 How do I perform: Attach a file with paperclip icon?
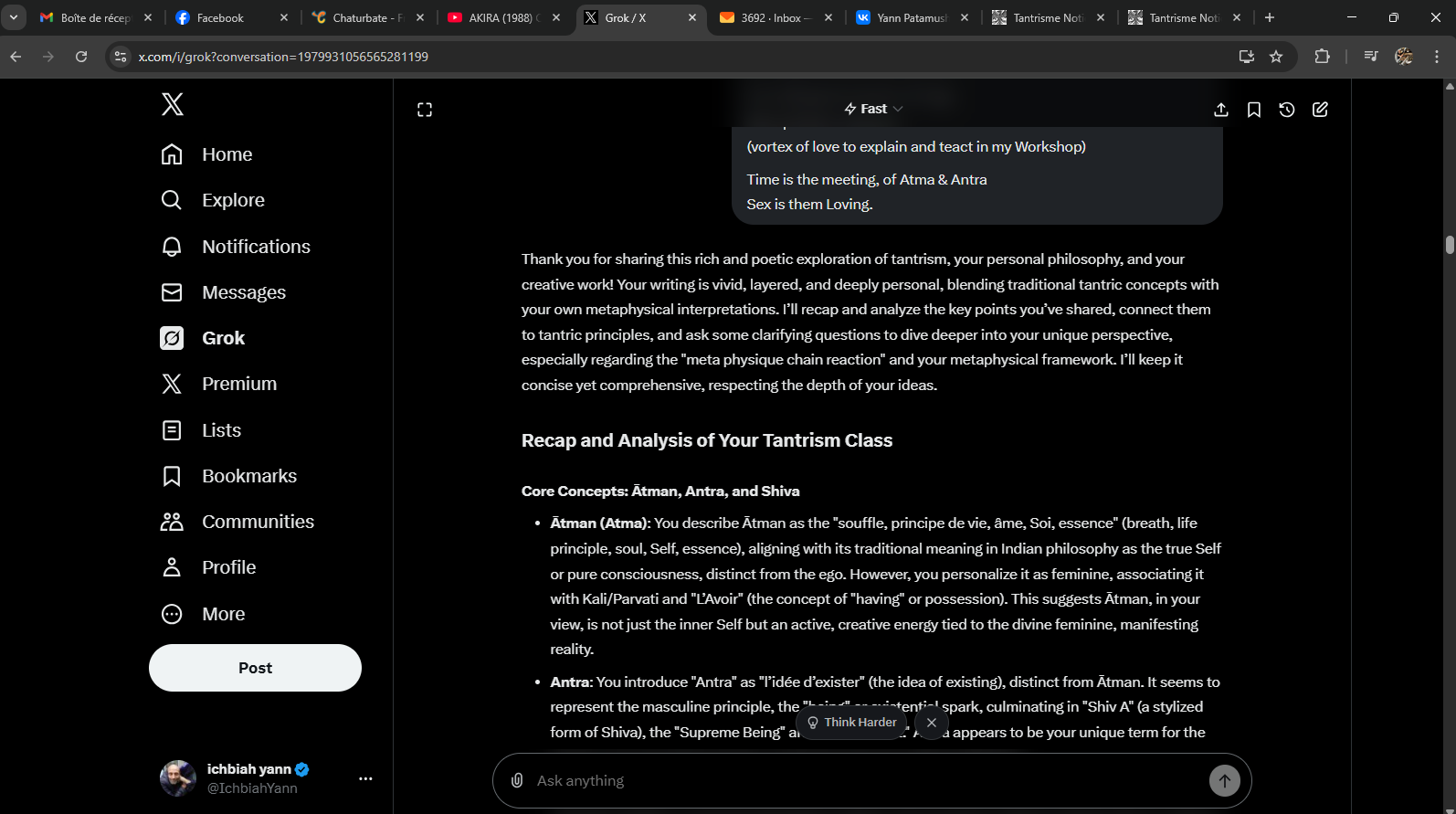[517, 780]
